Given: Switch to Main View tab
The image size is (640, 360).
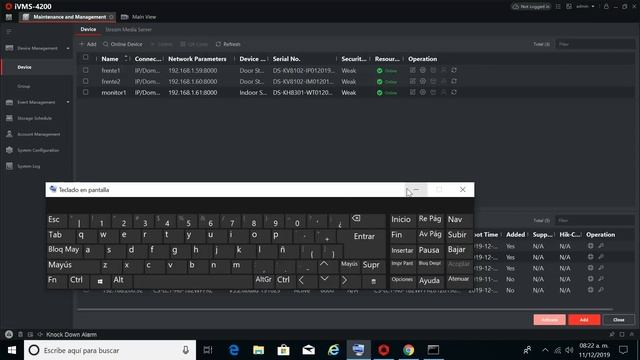Looking at the screenshot, I should [139, 17].
